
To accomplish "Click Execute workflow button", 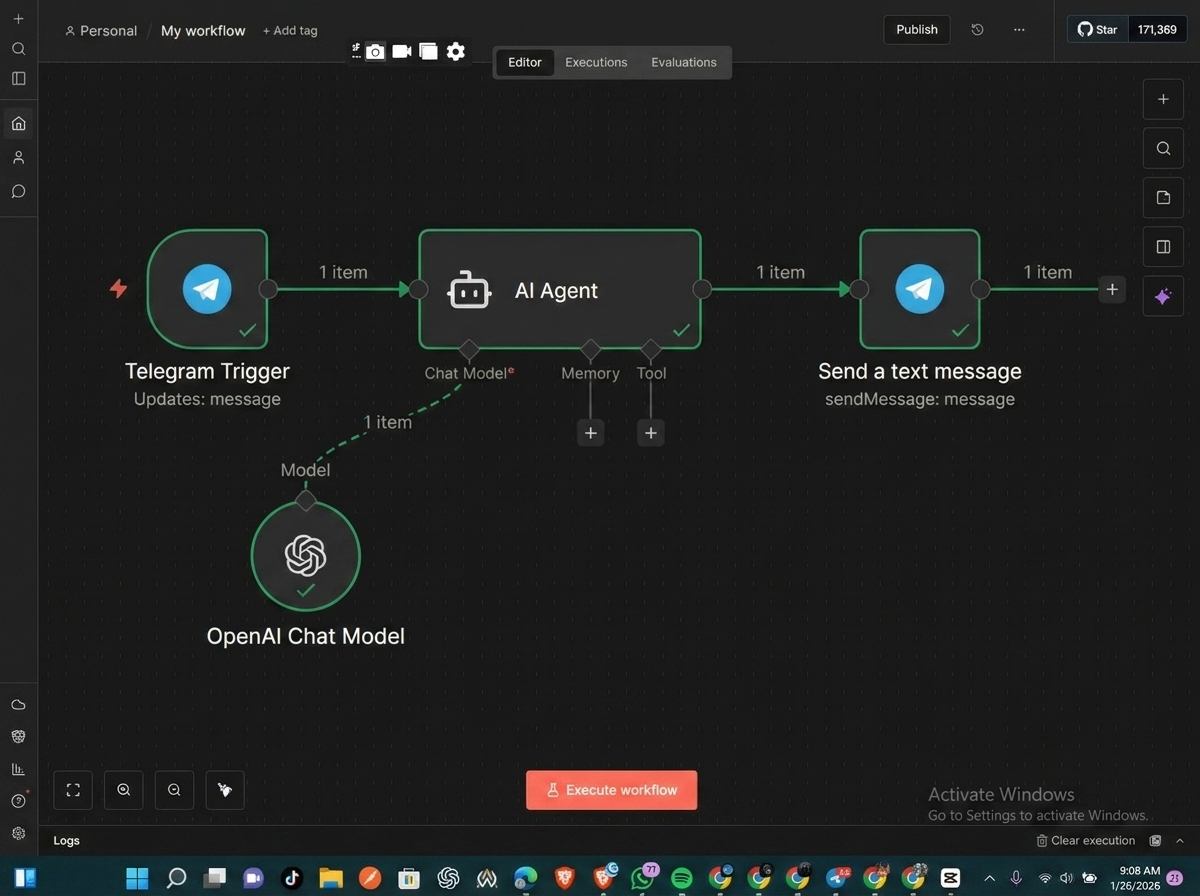I will pos(612,790).
